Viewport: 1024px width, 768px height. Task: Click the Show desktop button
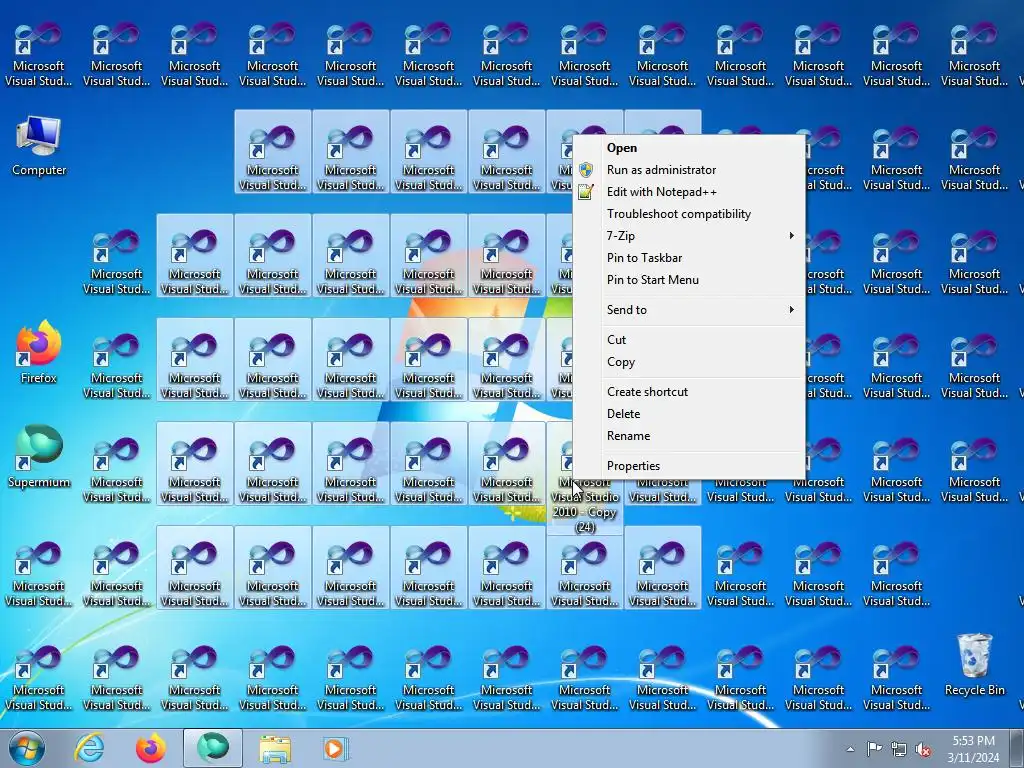1017,748
